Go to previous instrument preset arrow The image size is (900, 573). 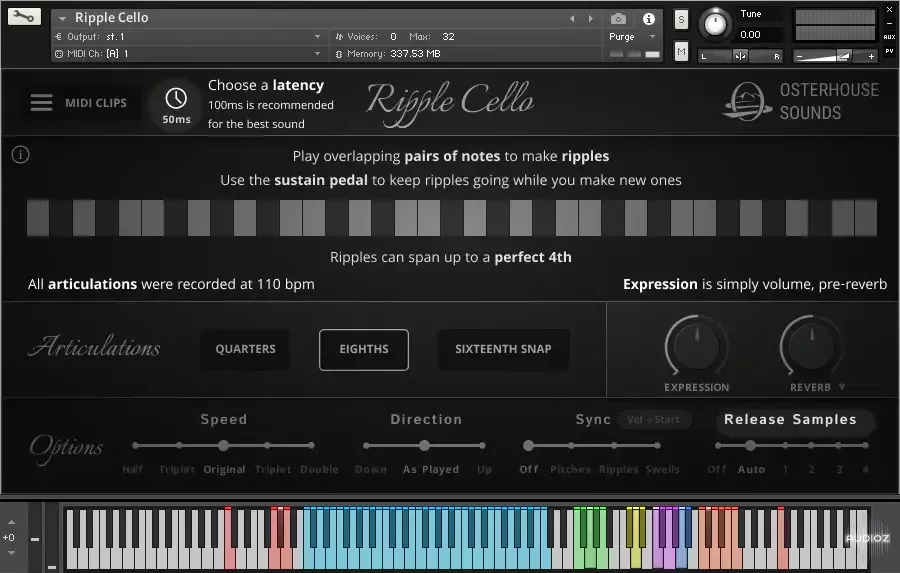(x=573, y=18)
